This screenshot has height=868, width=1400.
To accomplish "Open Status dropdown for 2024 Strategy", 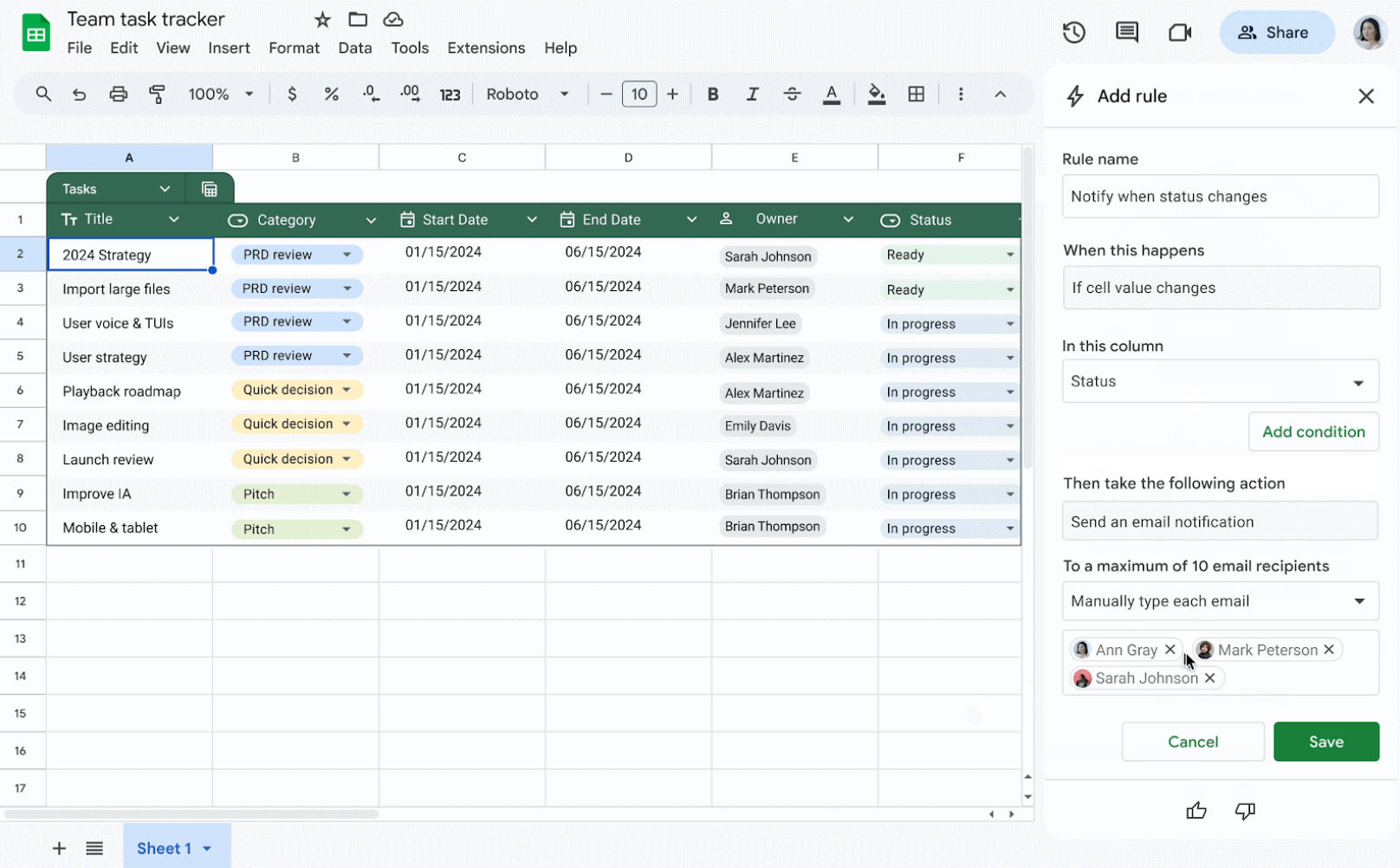I will [1010, 255].
